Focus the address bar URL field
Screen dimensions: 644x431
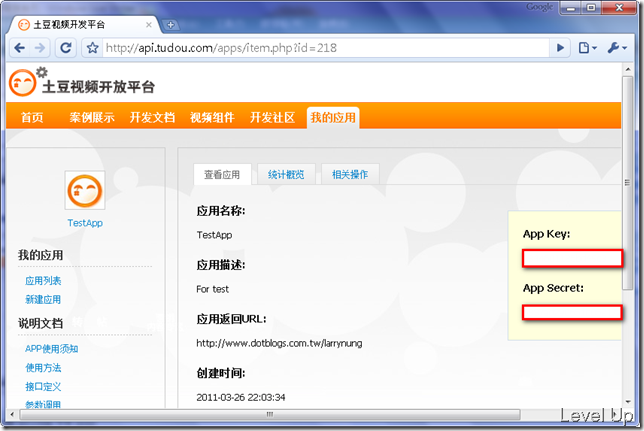point(325,48)
